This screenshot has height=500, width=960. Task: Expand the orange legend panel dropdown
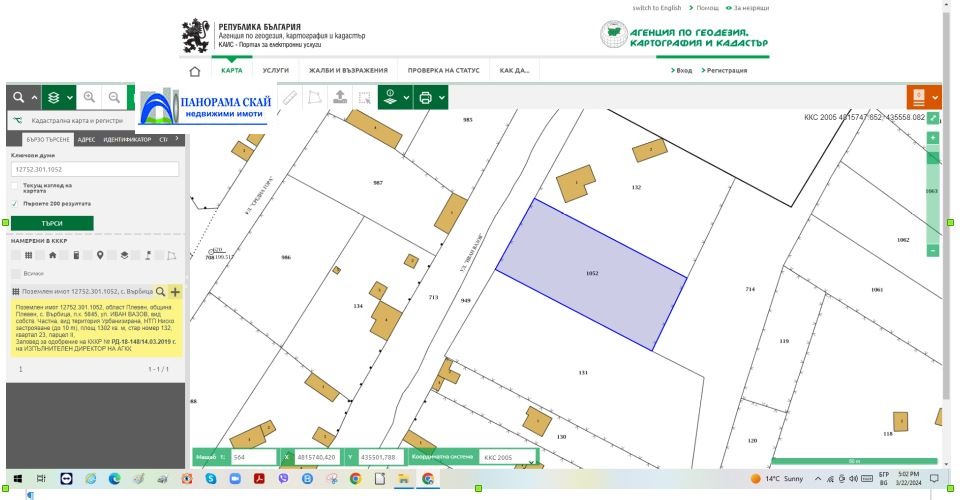click(935, 97)
